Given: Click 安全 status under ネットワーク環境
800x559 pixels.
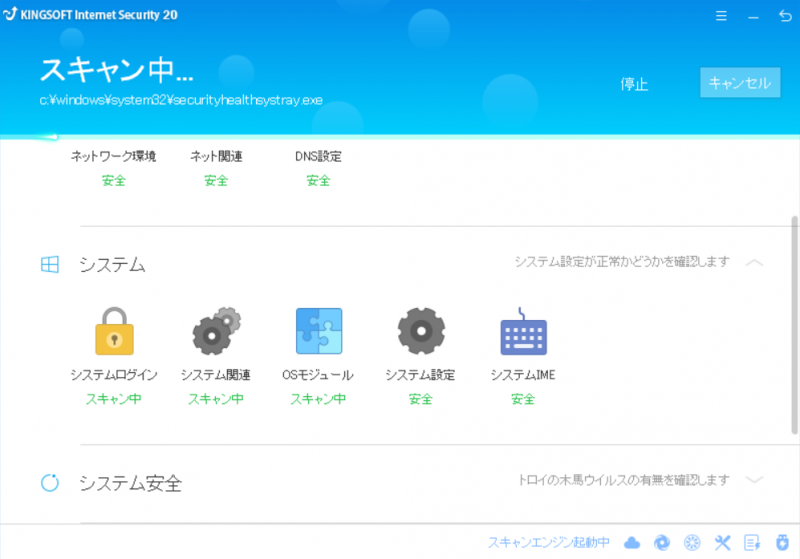Looking at the screenshot, I should pyautogui.click(x=113, y=181).
